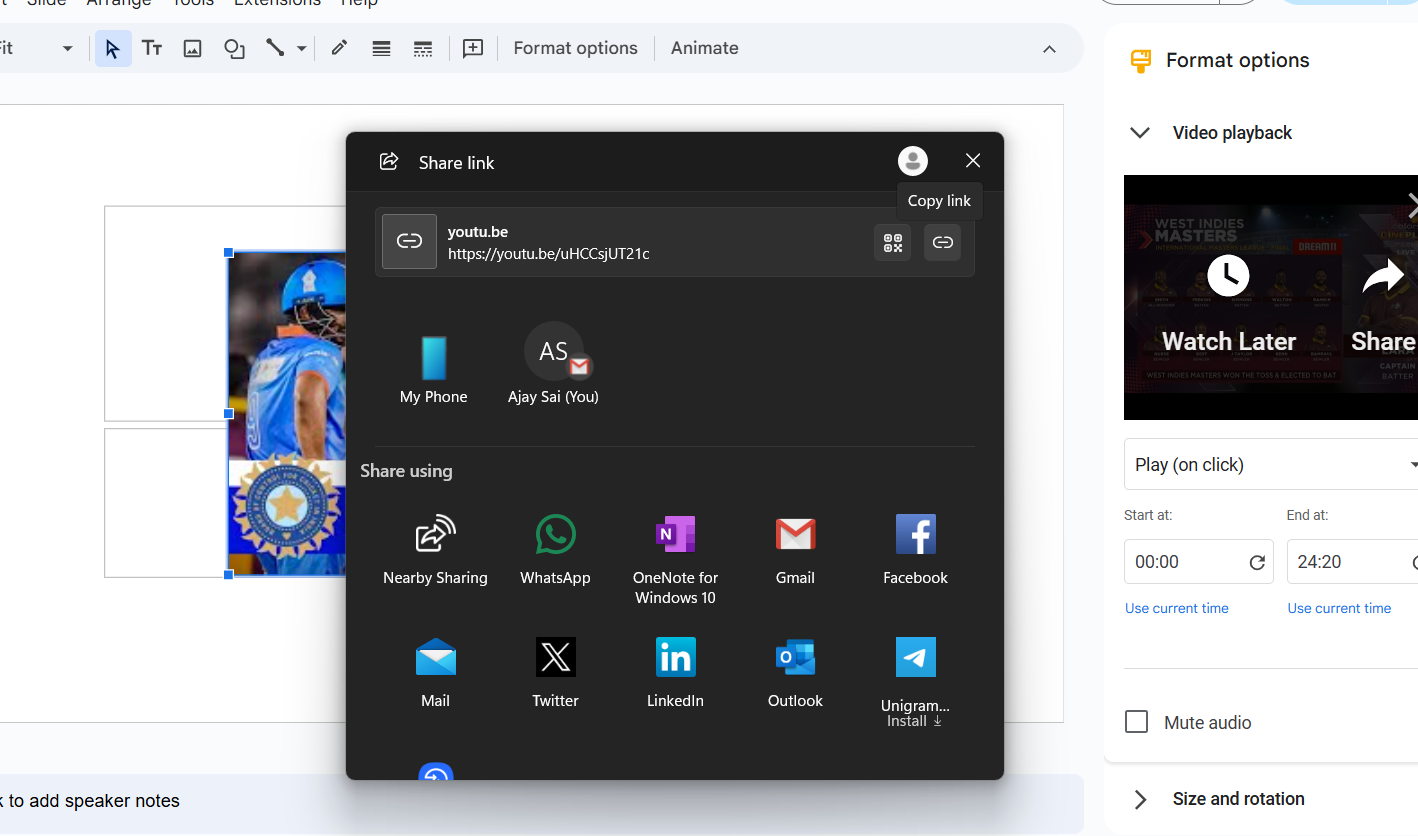
Task: Share the link to Facebook
Action: (x=915, y=549)
